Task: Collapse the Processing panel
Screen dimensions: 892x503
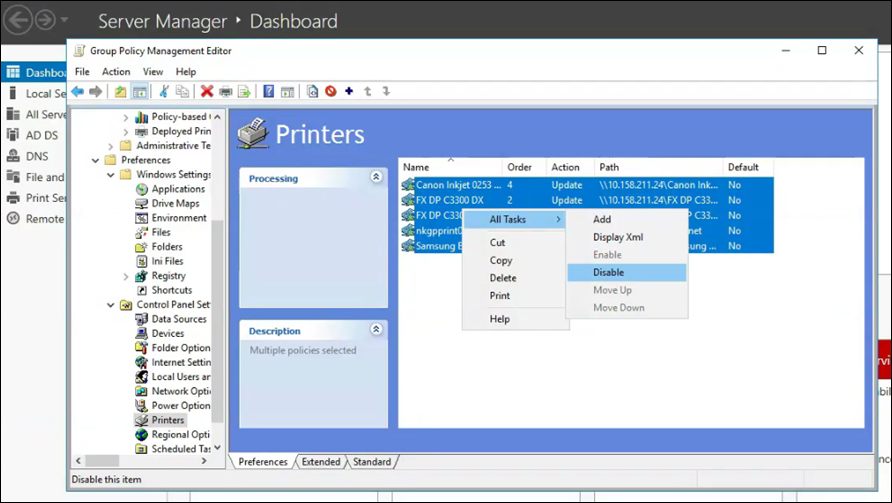Action: coord(376,177)
